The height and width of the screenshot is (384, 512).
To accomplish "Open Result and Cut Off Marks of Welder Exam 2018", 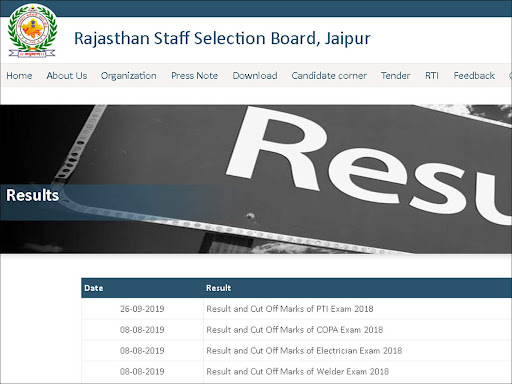I will pos(298,371).
